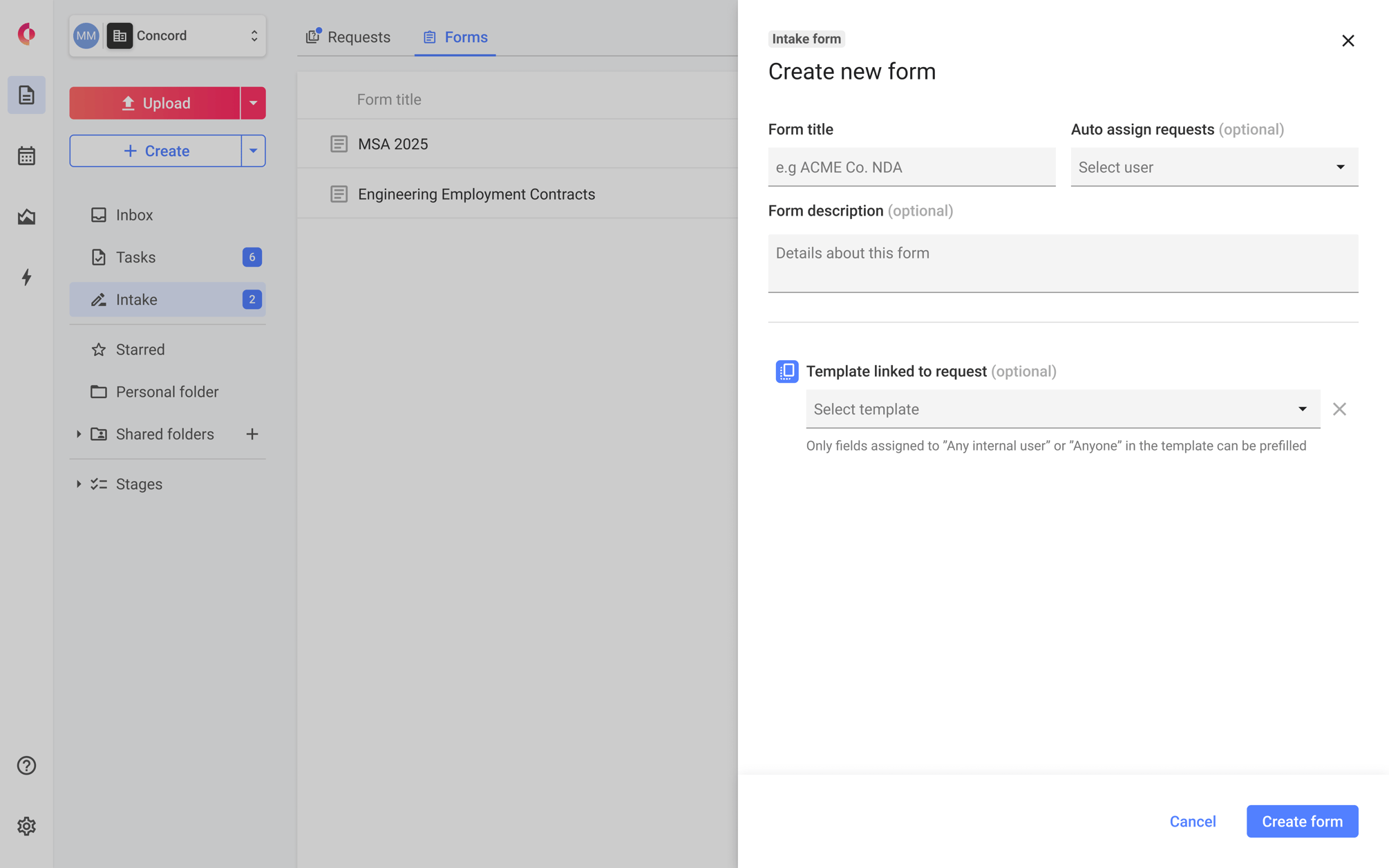This screenshot has width=1389, height=868.
Task: Switch to the Requests tab
Action: tap(348, 37)
